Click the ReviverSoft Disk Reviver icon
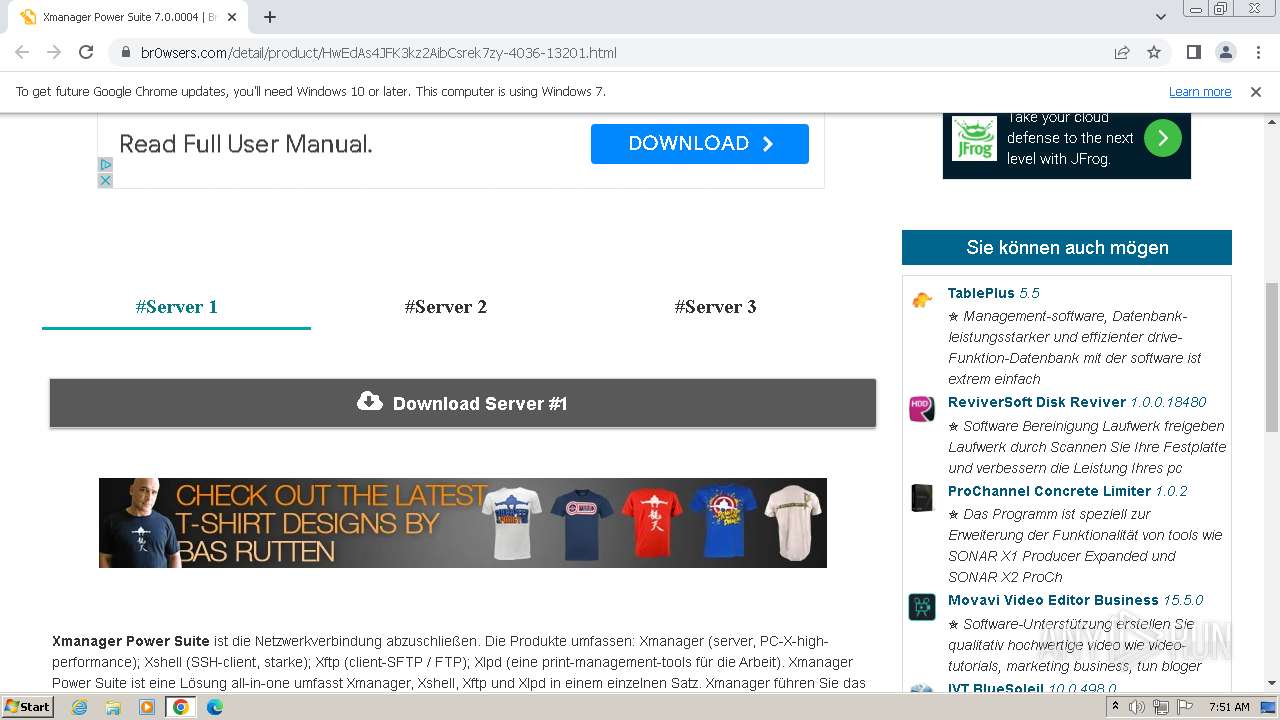Screen dimensions: 1280x720 pyautogui.click(x=922, y=409)
